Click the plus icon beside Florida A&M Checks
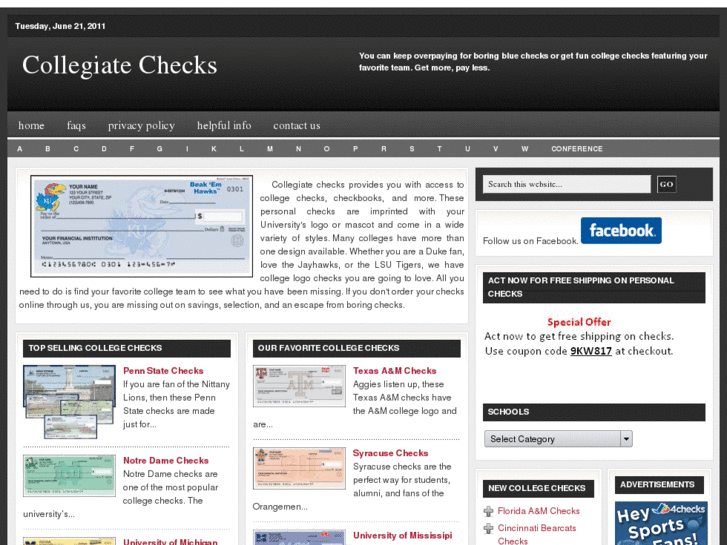Viewport: 727px width, 545px height. [x=488, y=511]
